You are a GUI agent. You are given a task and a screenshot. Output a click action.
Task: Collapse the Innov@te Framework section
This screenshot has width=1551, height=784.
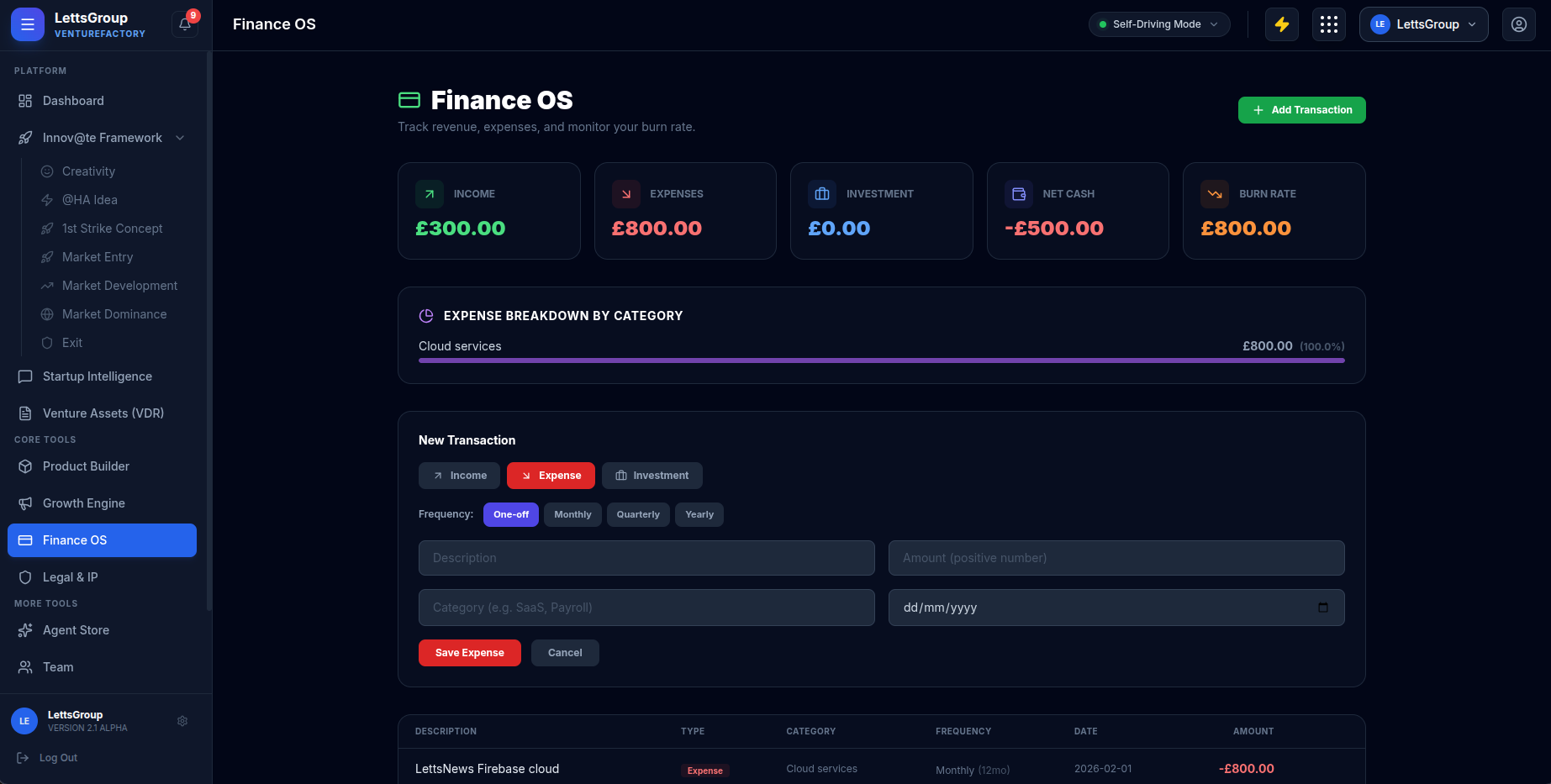[x=180, y=138]
